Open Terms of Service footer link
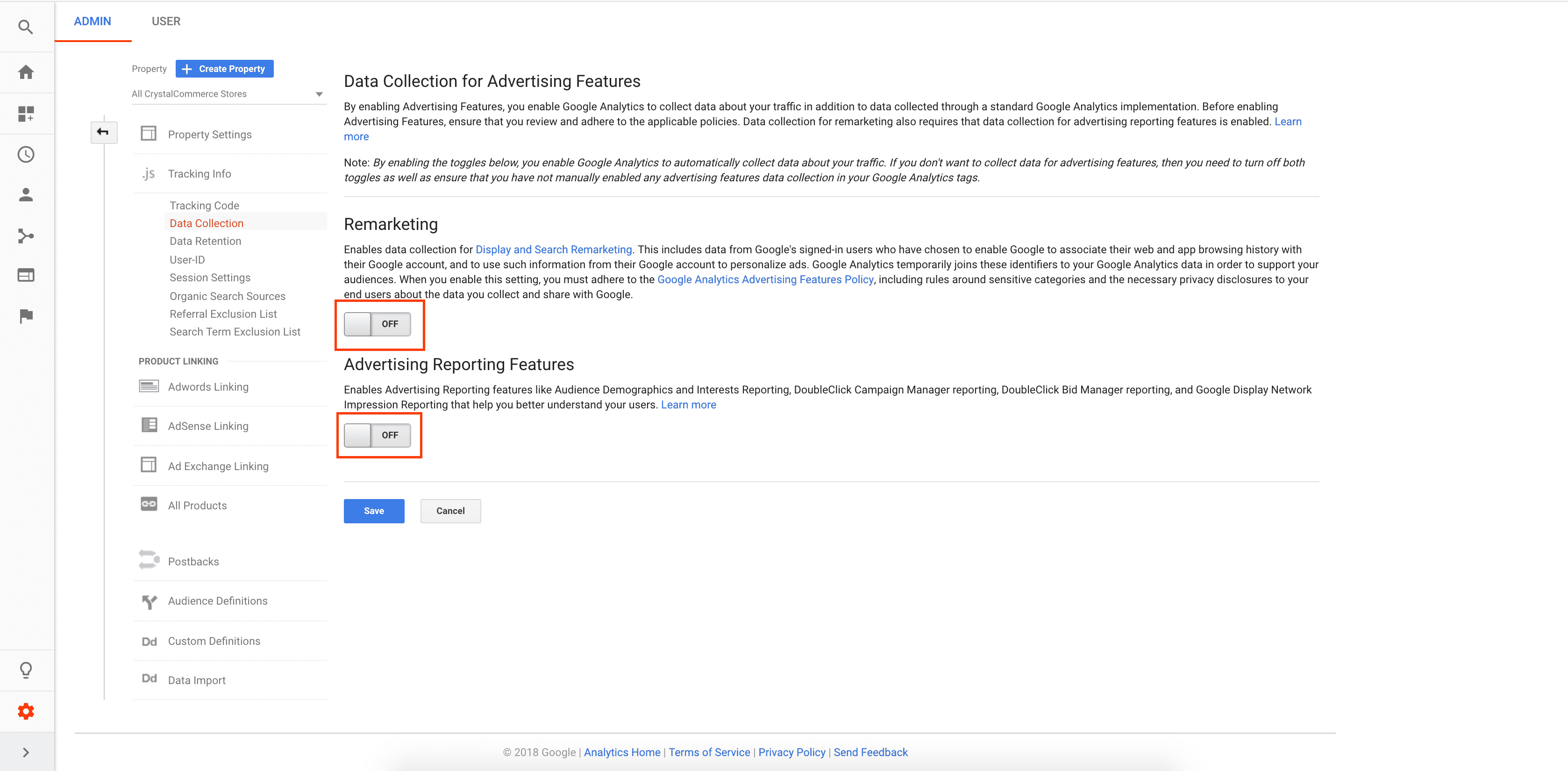This screenshot has width=1568, height=771. click(709, 752)
